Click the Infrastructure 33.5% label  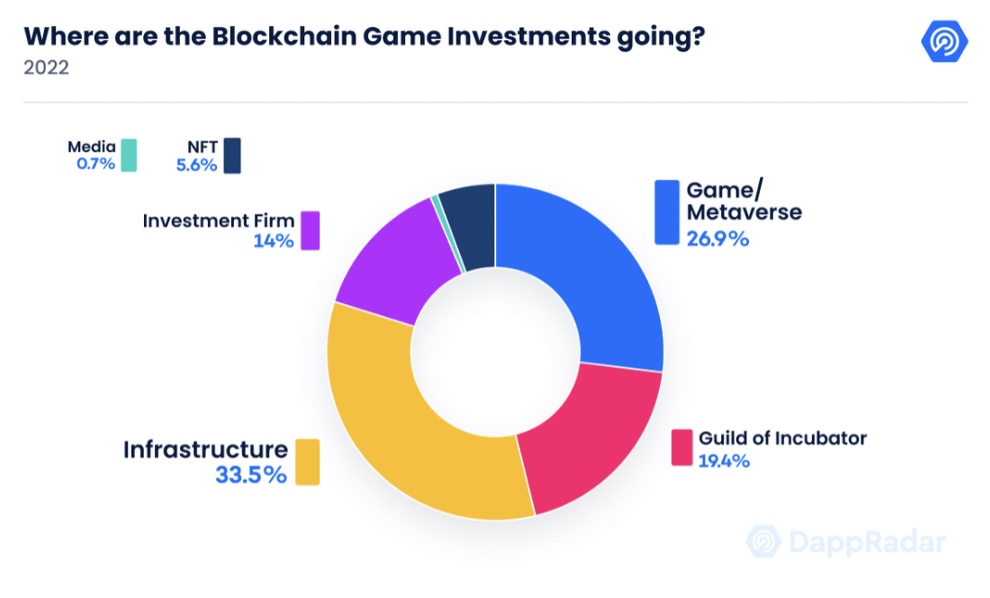tap(206, 462)
